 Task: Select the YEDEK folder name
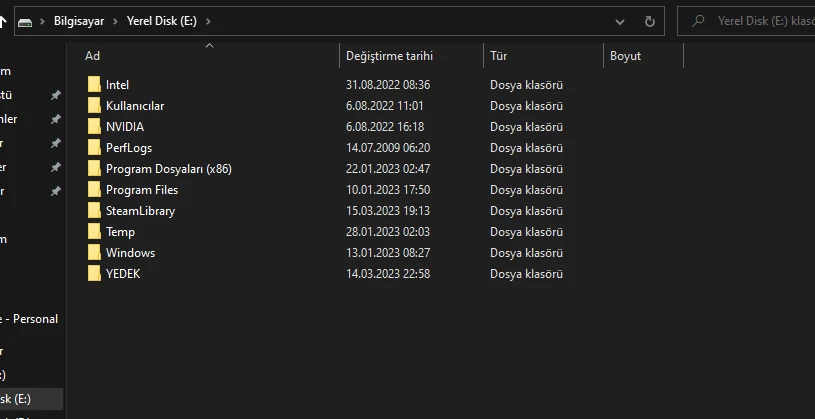click(123, 274)
